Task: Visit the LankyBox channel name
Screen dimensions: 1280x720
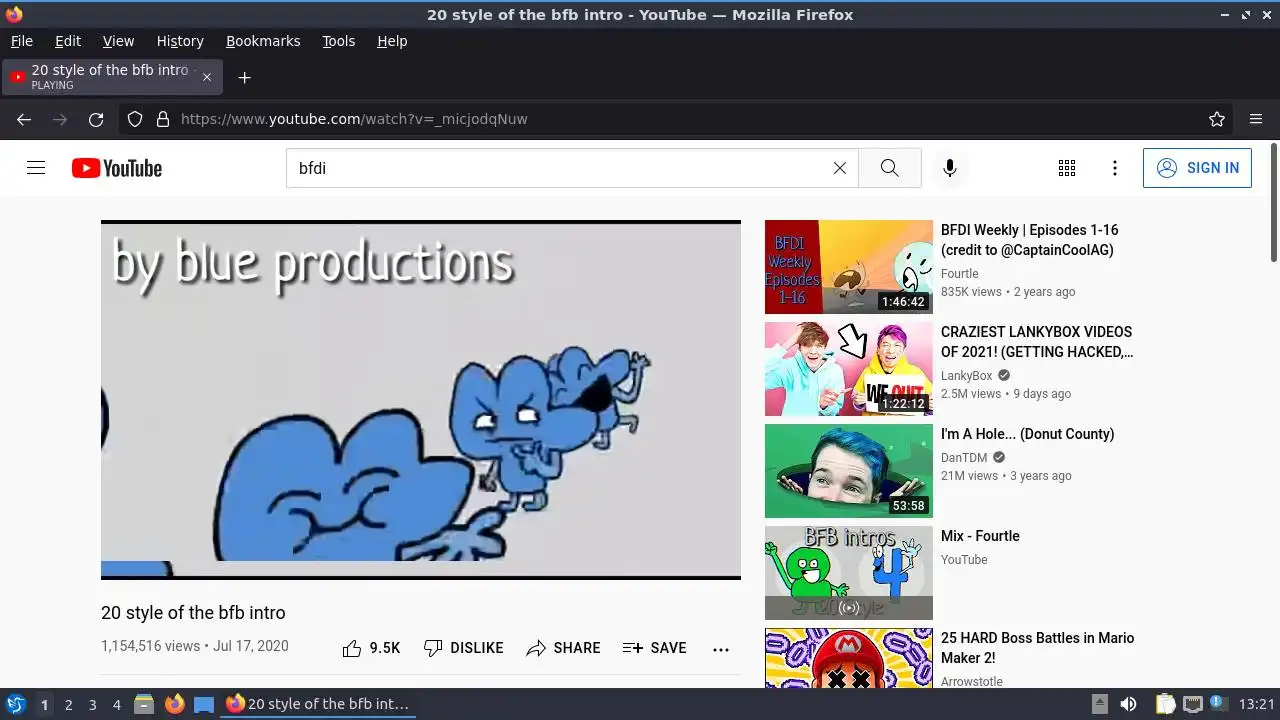Action: (x=967, y=376)
